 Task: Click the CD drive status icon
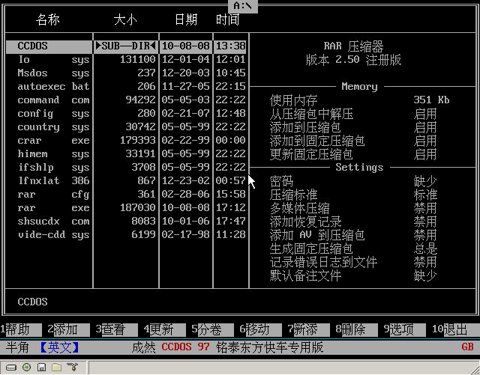coord(26,367)
